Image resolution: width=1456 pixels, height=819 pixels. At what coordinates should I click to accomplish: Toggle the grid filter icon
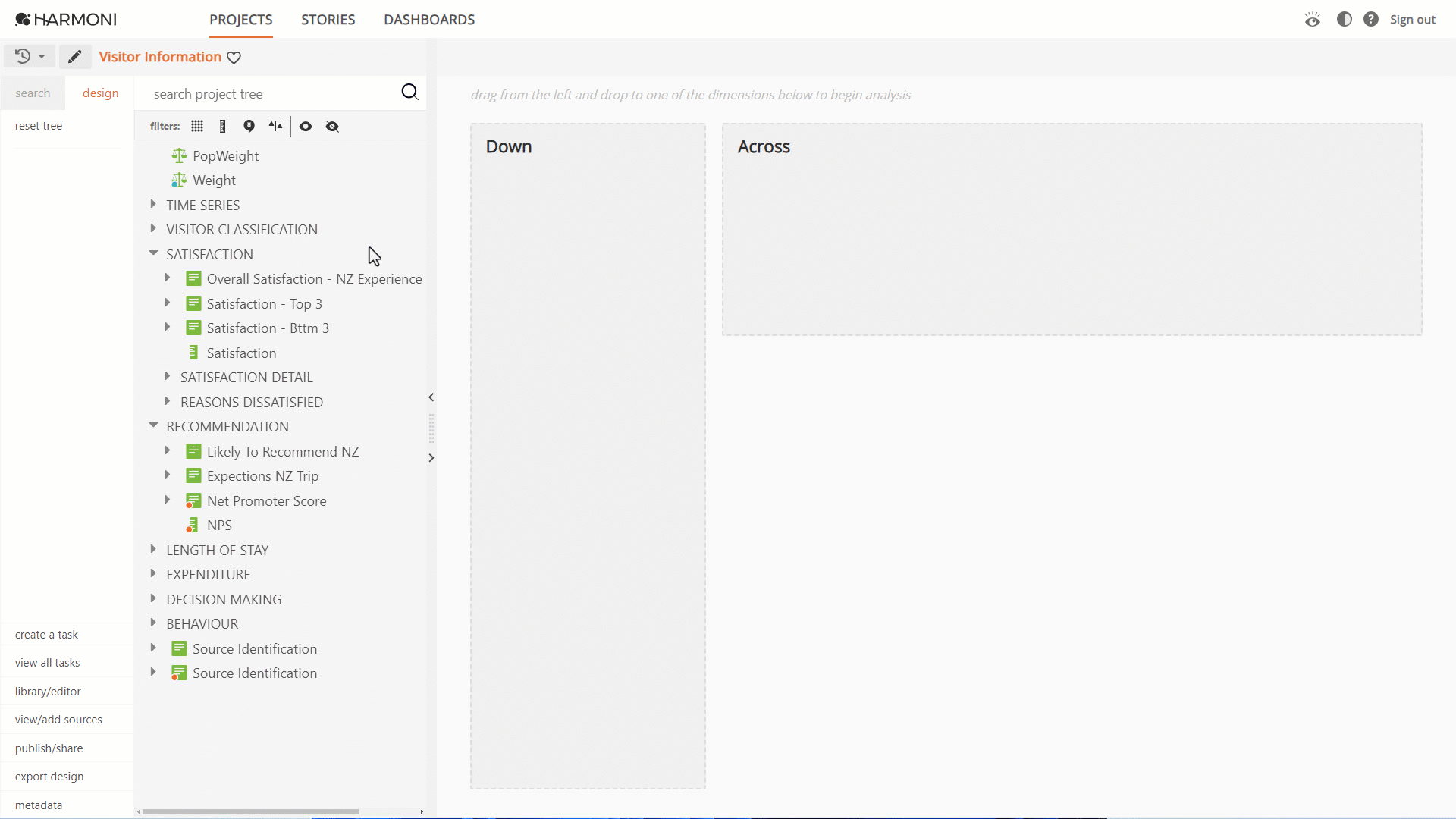coord(197,126)
